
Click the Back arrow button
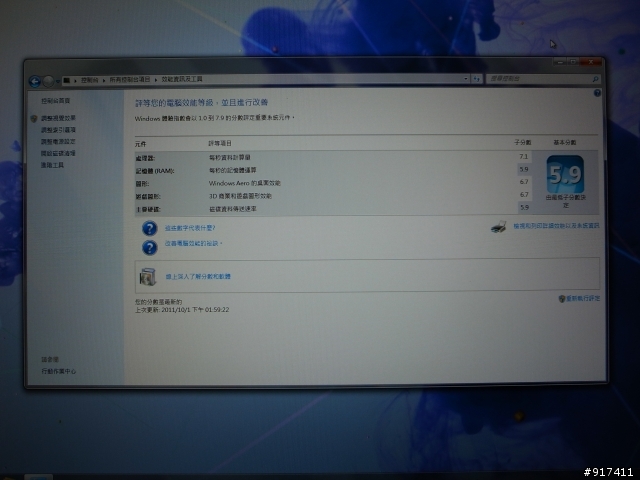[x=35, y=82]
